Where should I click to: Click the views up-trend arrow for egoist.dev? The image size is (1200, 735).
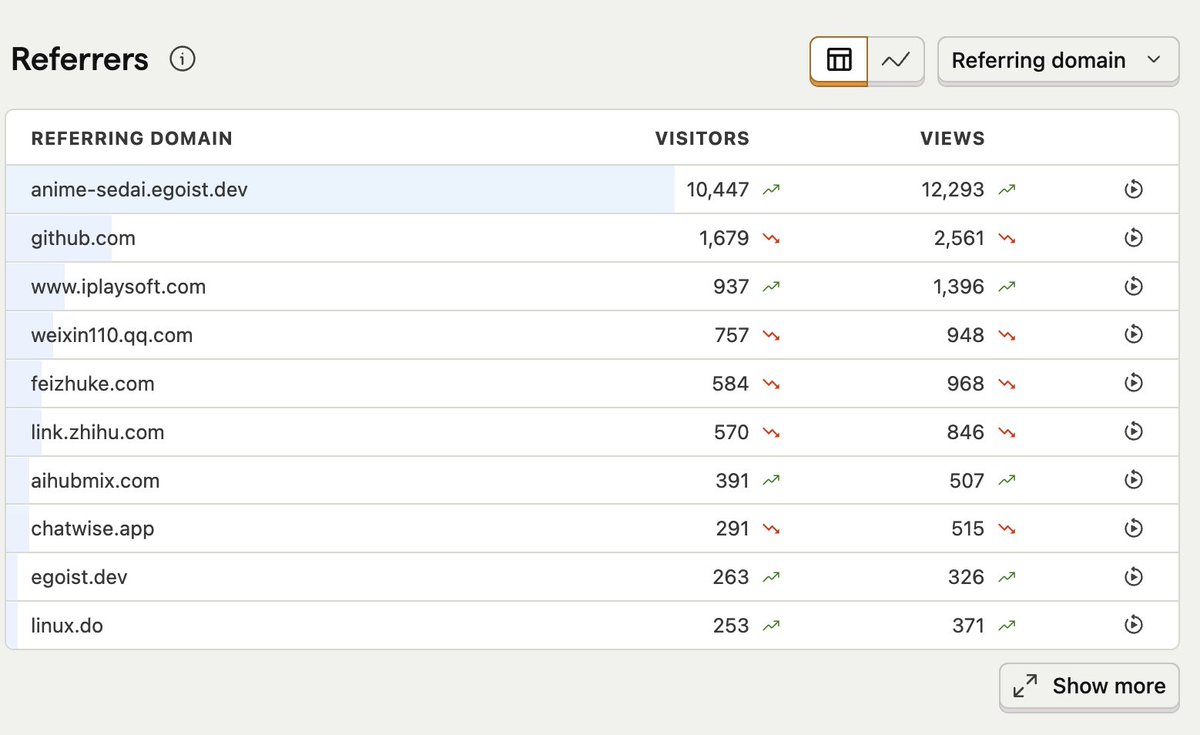click(x=1007, y=577)
